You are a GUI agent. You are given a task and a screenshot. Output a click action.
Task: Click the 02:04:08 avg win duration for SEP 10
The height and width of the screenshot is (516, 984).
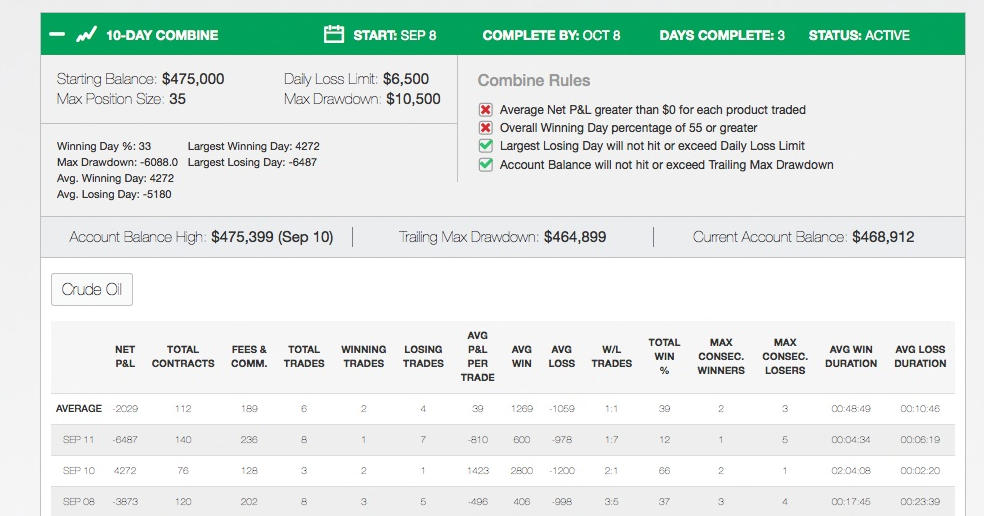pos(851,470)
